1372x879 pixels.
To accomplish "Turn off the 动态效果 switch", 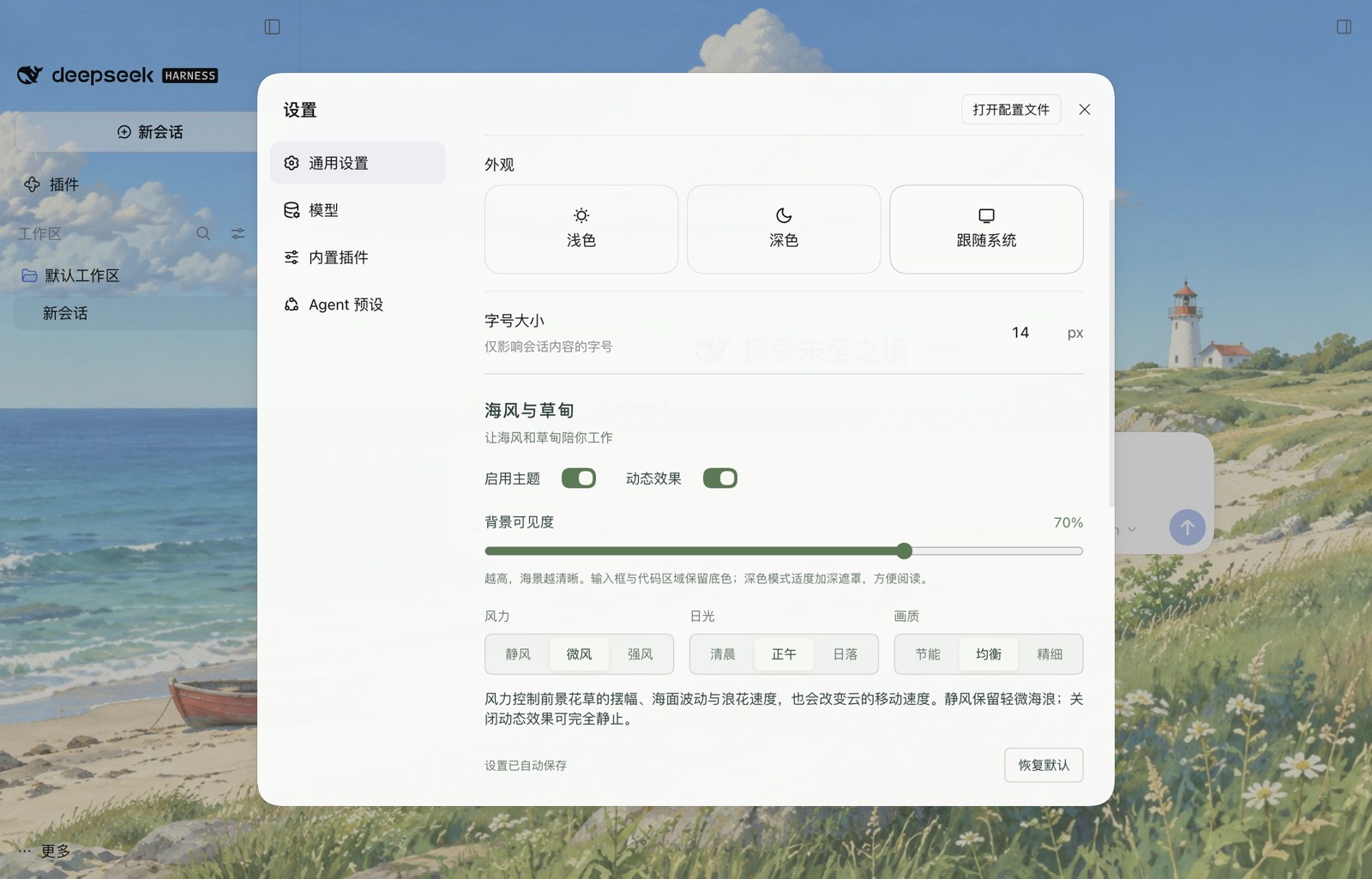I will point(720,478).
